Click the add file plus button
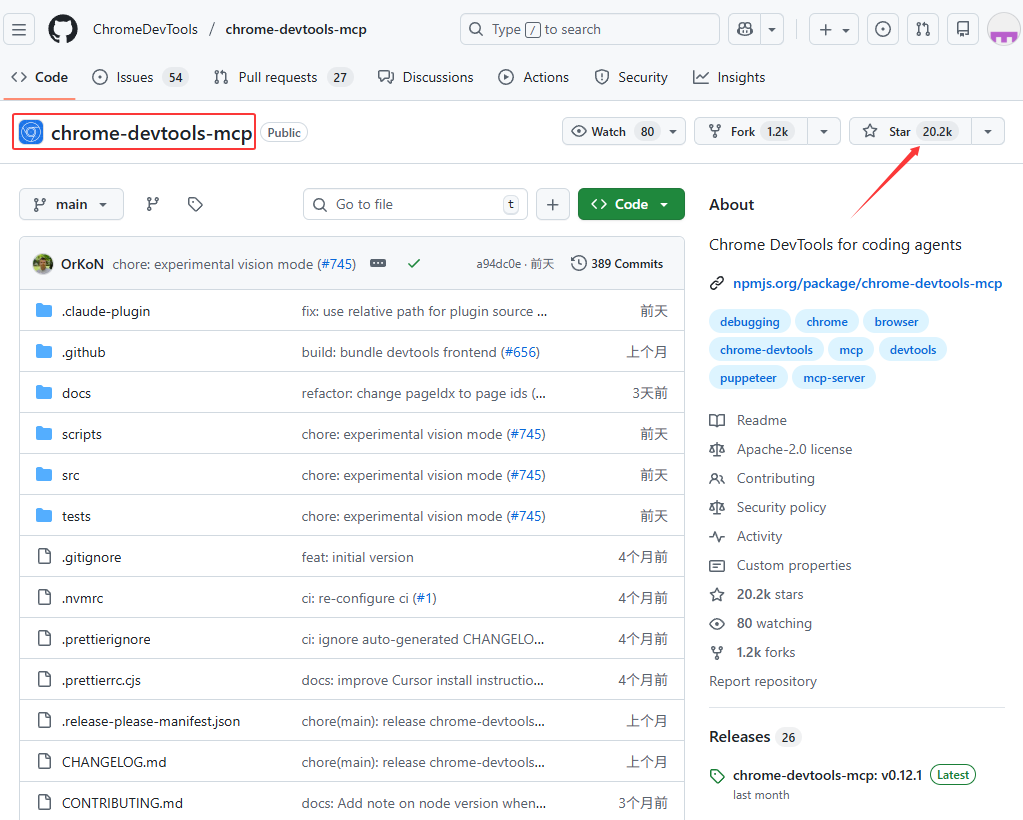 point(552,204)
